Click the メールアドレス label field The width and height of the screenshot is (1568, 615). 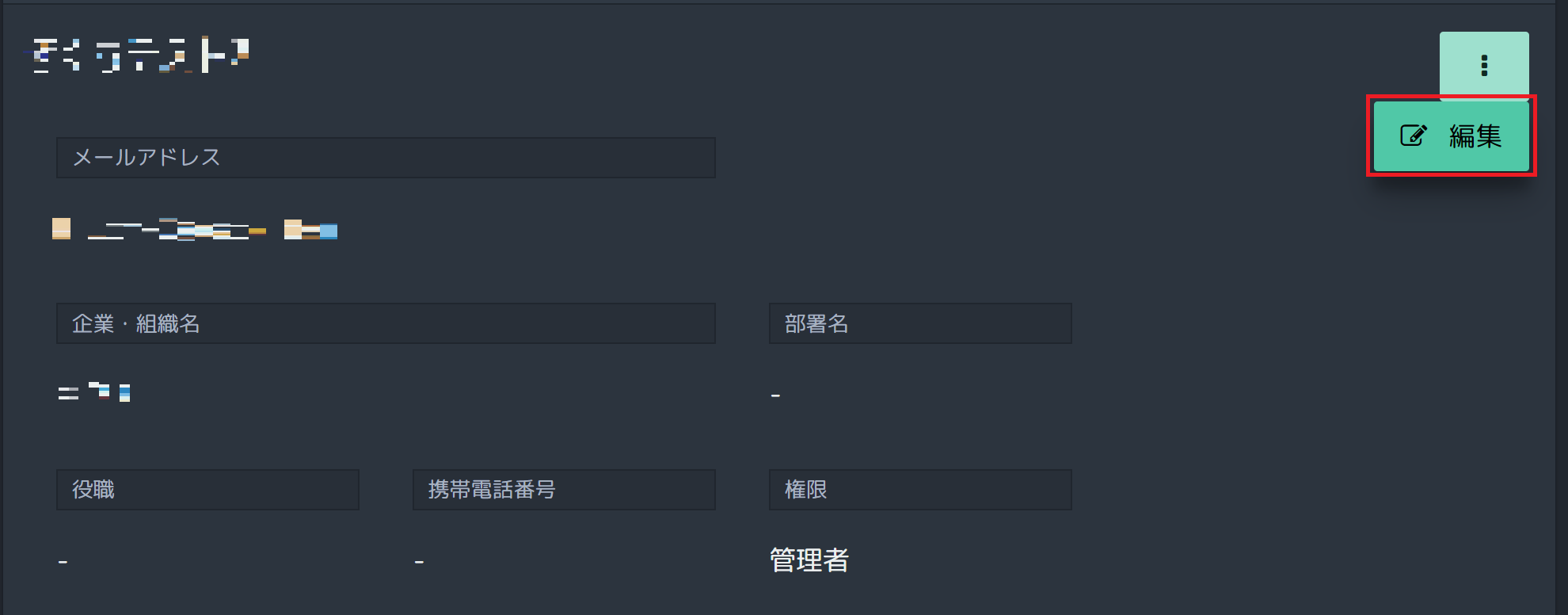point(386,158)
